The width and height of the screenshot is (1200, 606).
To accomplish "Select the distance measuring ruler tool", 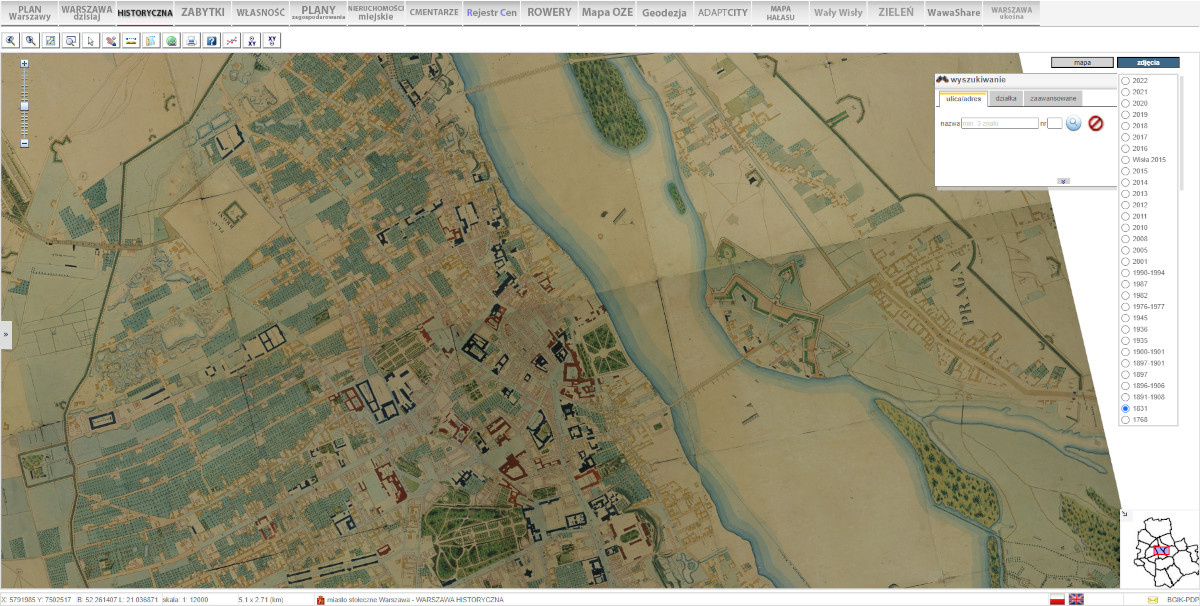I will [131, 41].
